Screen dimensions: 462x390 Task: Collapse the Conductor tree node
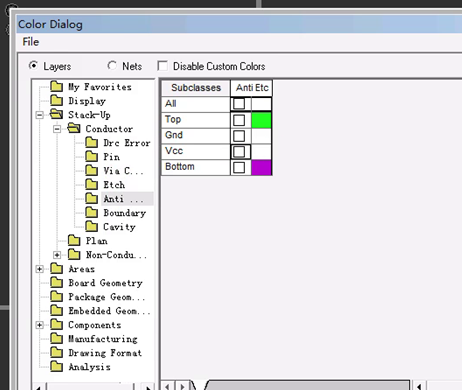pos(57,129)
